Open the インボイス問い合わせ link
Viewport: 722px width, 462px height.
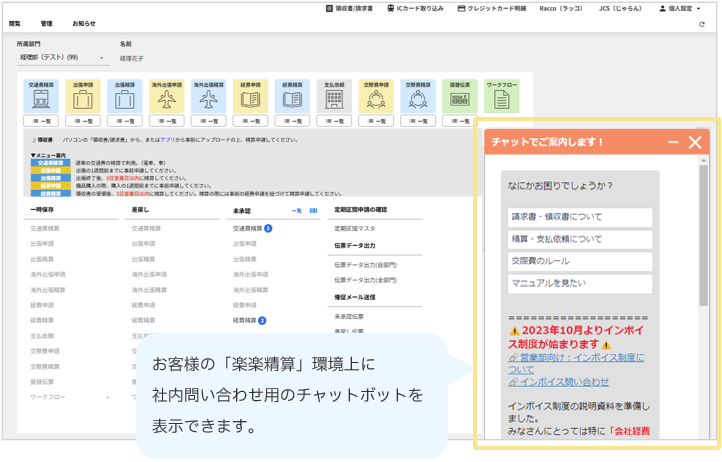tap(564, 381)
